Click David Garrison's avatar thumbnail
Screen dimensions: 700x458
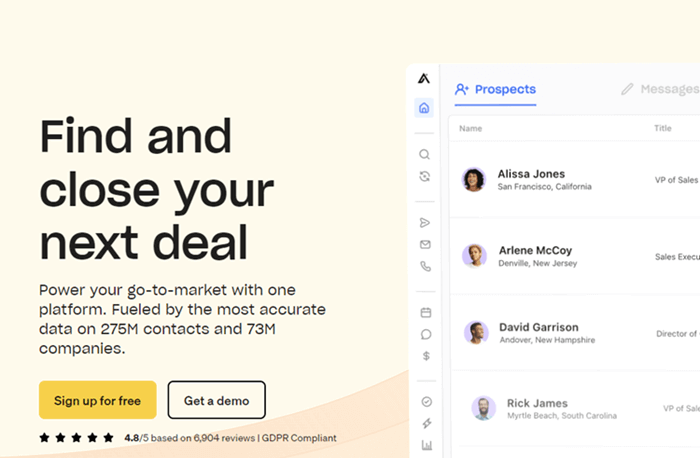coord(474,332)
